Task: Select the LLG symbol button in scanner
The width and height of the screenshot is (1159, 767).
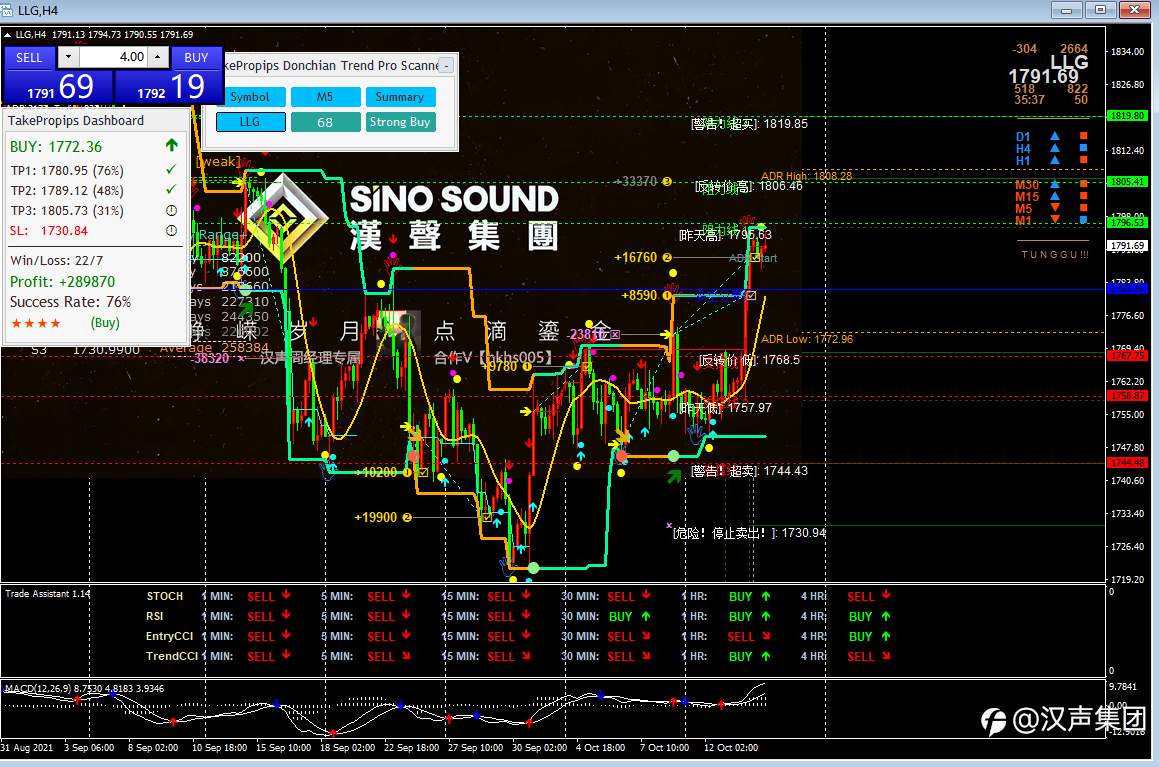Action: point(250,122)
